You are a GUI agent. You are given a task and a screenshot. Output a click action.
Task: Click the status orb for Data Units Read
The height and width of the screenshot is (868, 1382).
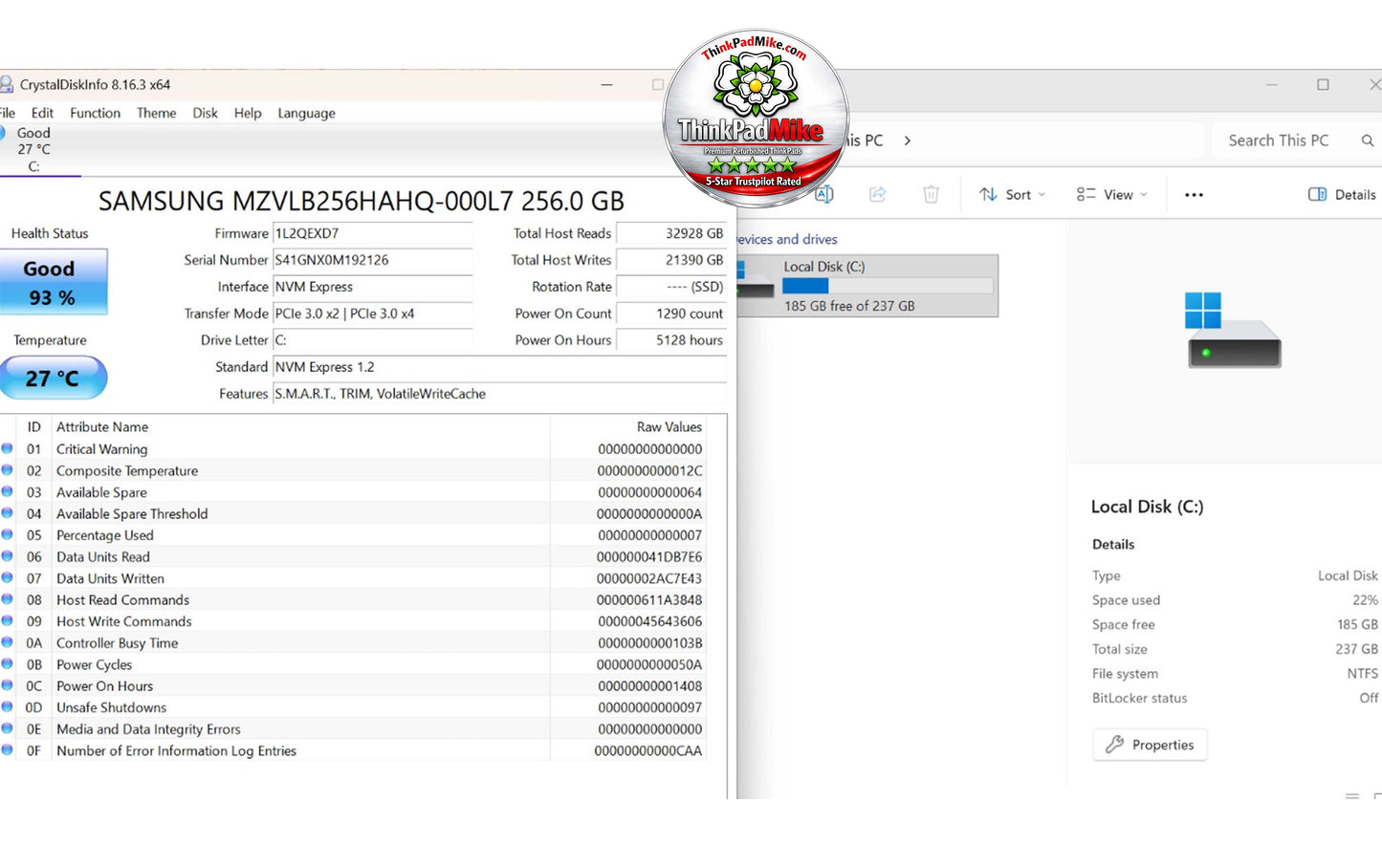tap(8, 556)
